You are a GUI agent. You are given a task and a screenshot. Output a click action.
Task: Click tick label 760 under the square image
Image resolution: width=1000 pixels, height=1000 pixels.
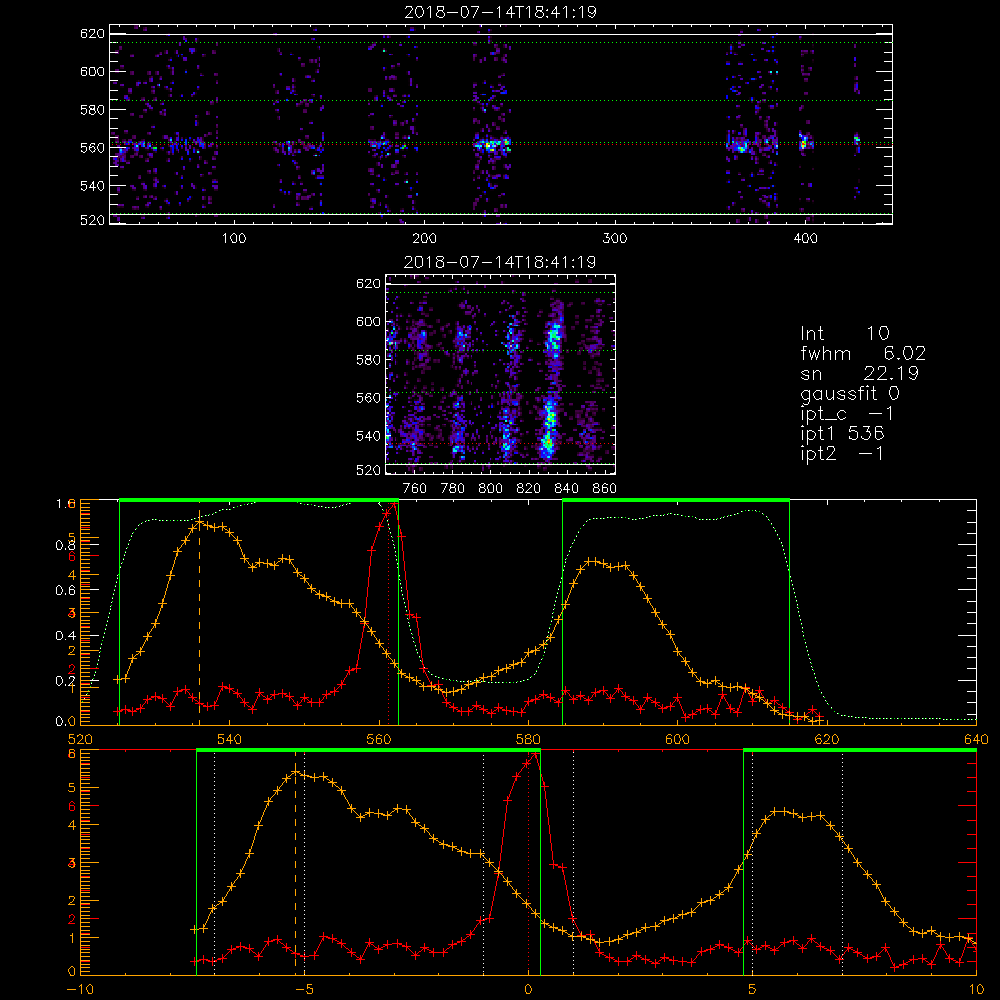415,489
